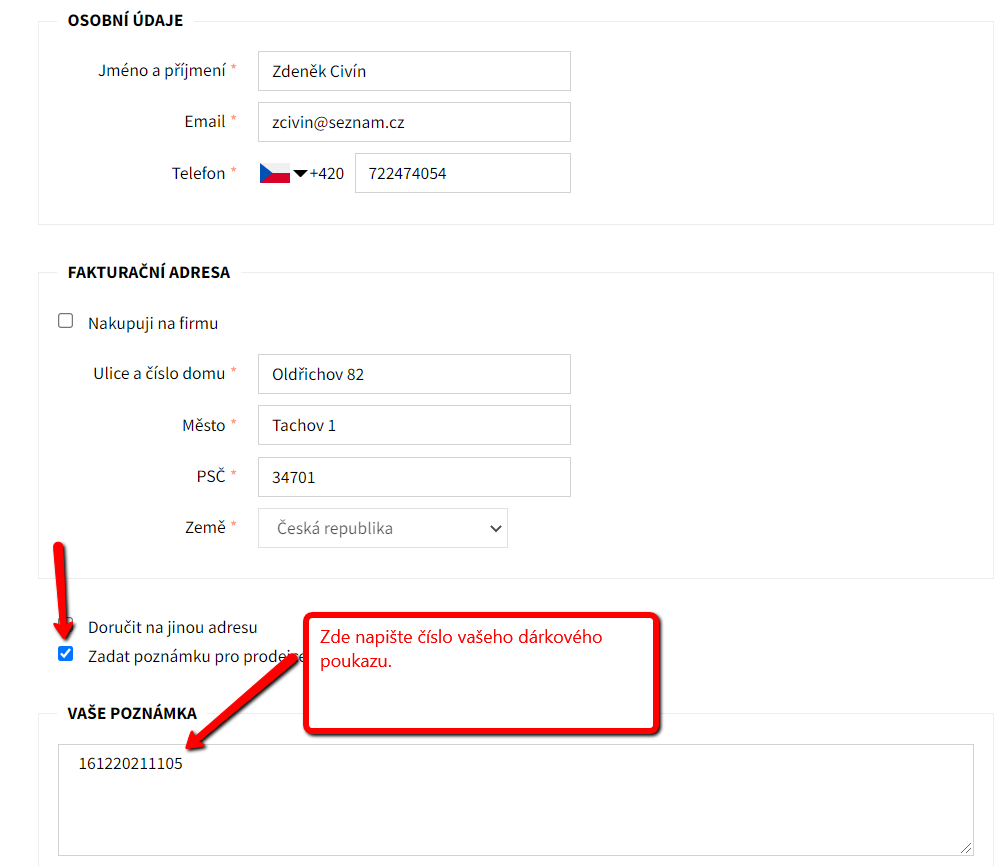Click the +420 phone prefix
The width and height of the screenshot is (1002, 866).
click(x=327, y=174)
